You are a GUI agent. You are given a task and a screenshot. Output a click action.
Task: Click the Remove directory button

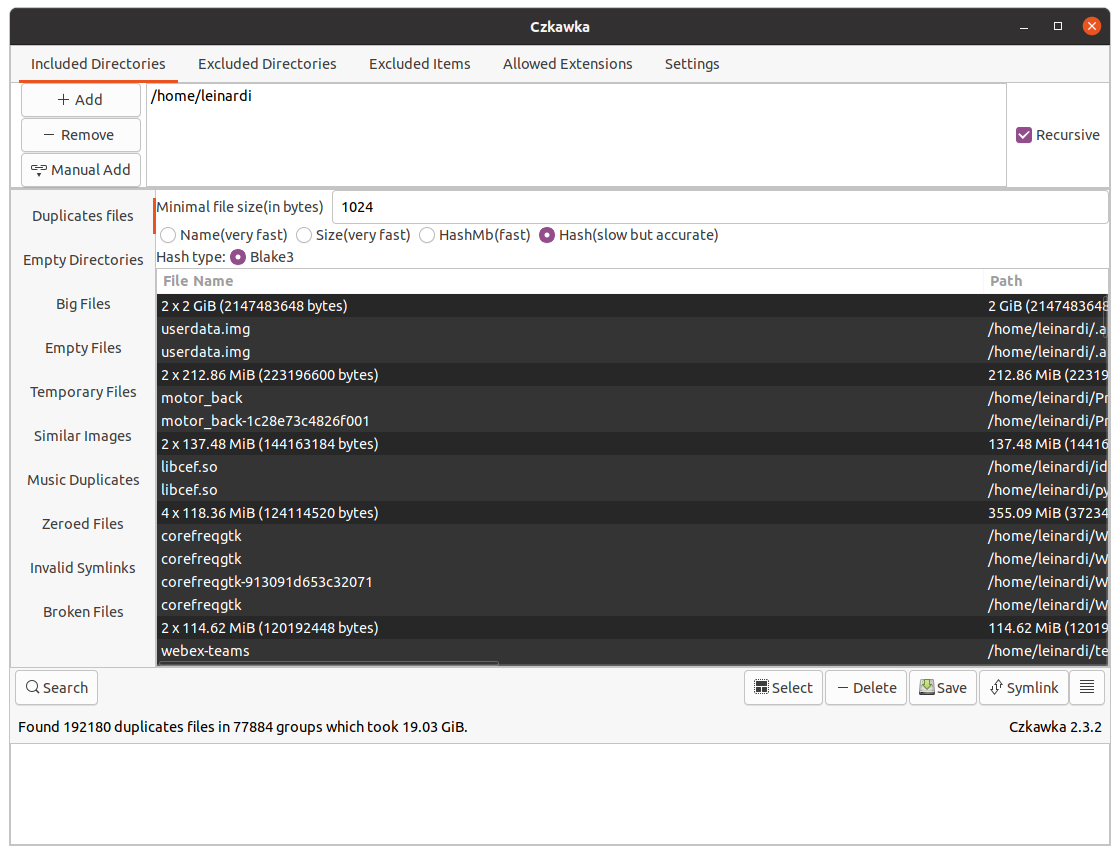click(x=80, y=134)
